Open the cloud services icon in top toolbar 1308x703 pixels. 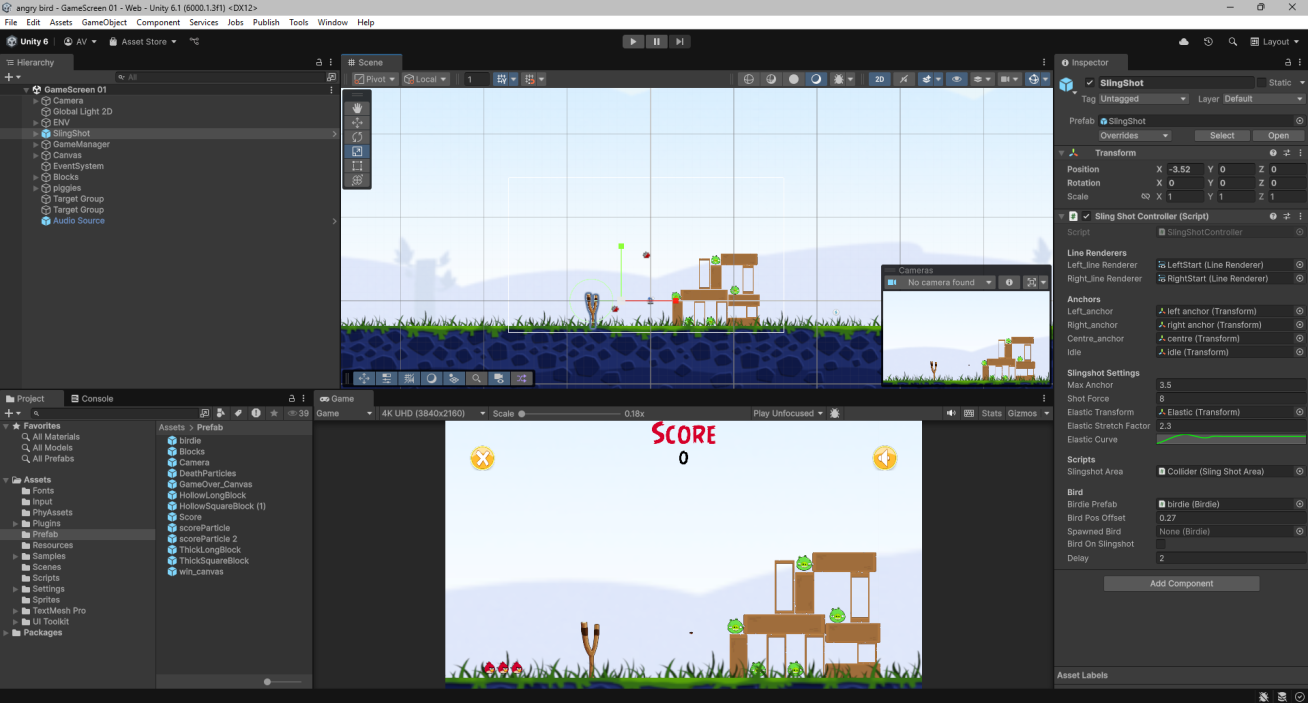(x=1184, y=42)
